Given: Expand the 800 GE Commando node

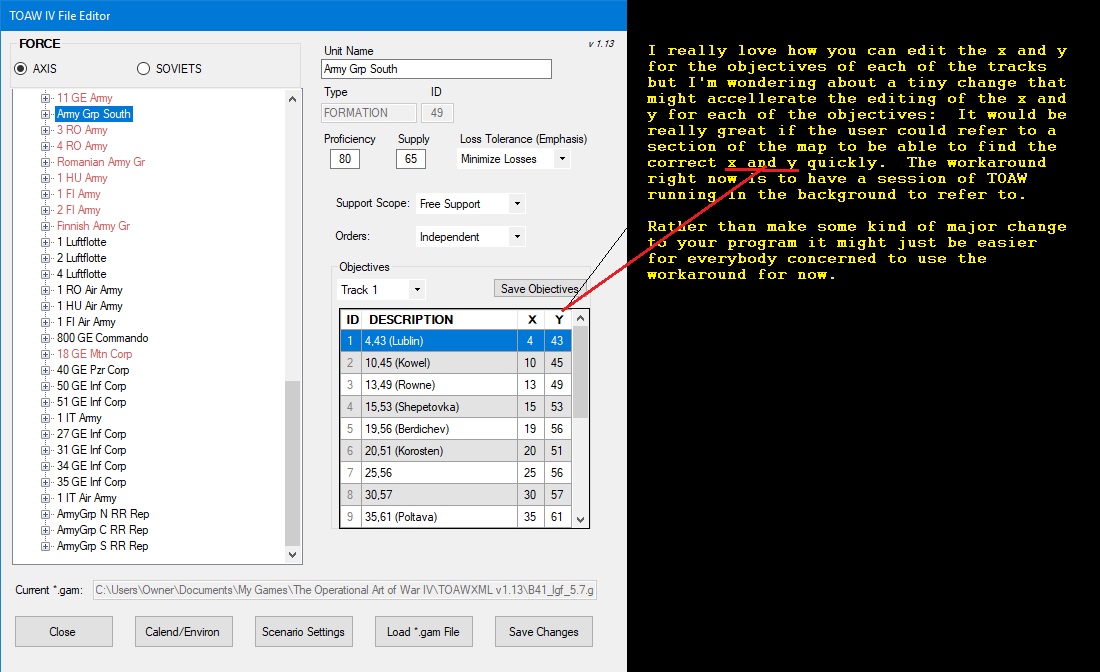Looking at the screenshot, I should (46, 338).
